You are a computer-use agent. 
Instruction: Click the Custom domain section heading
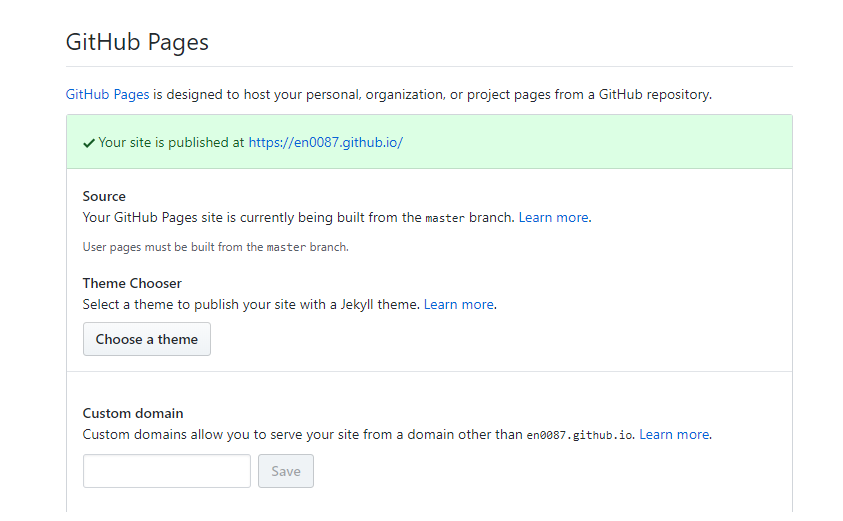133,413
